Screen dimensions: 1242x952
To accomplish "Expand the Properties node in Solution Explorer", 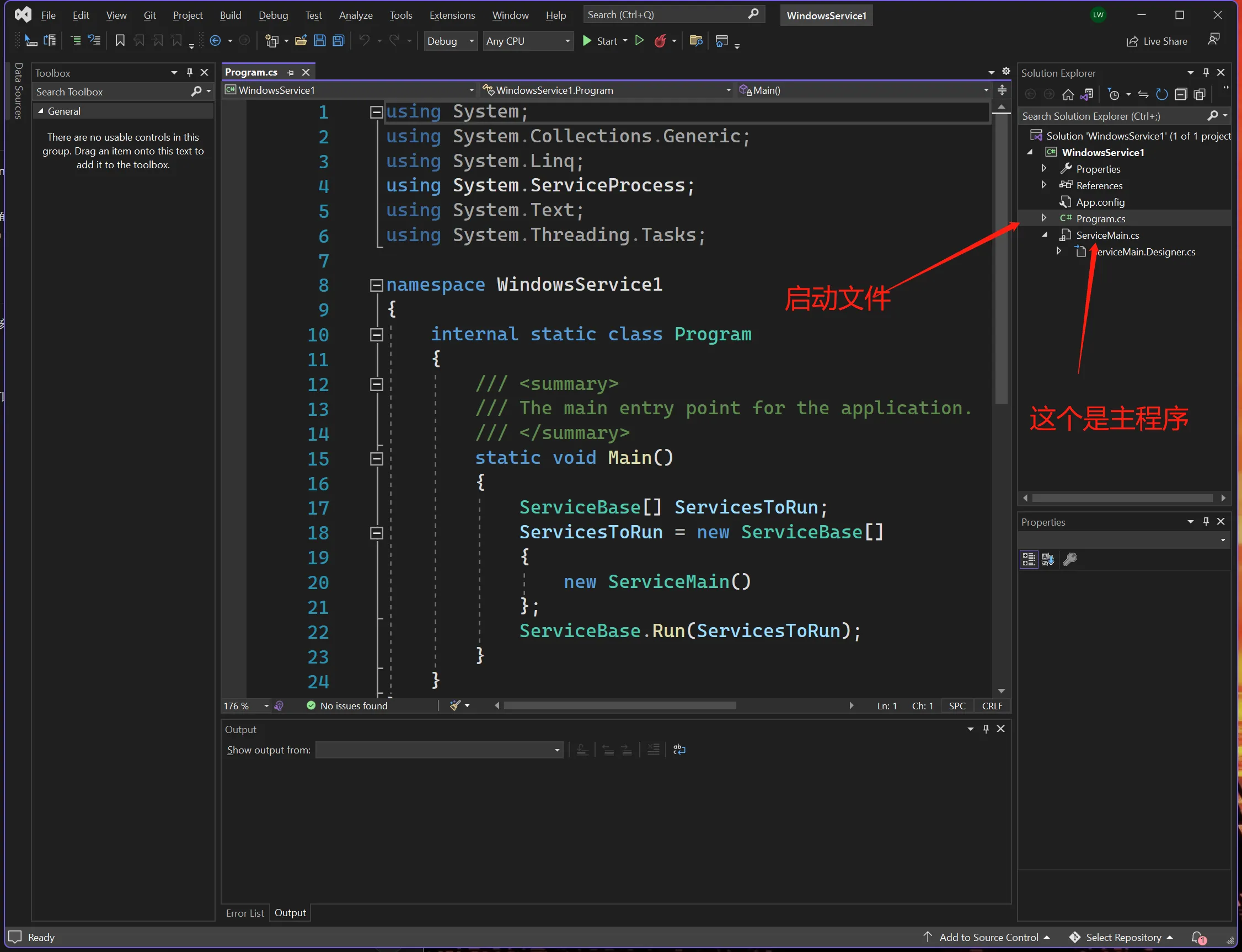I will 1043,168.
